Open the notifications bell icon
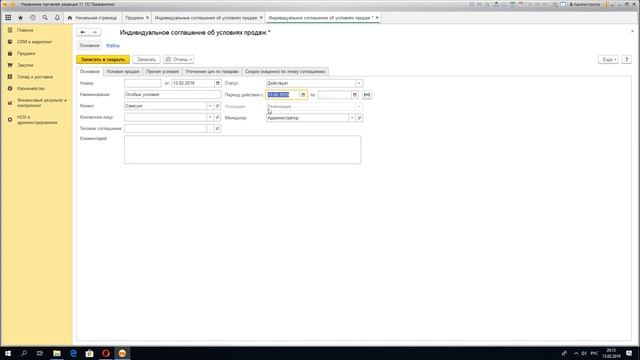 (x=57, y=18)
